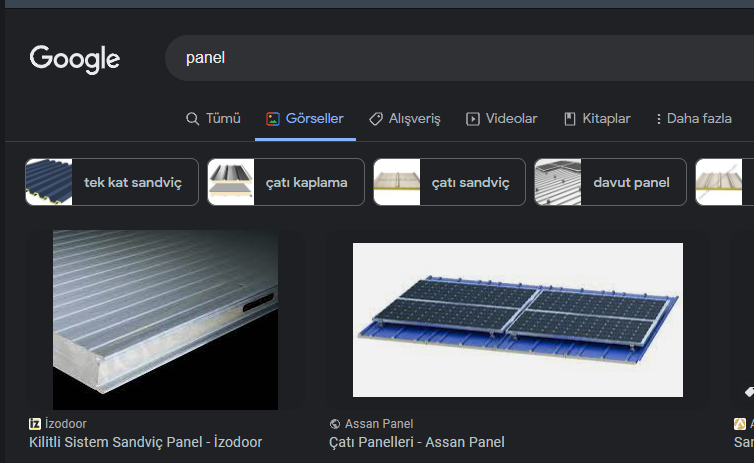Open the Tümü search tab
Image resolution: width=754 pixels, height=463 pixels.
[213, 119]
